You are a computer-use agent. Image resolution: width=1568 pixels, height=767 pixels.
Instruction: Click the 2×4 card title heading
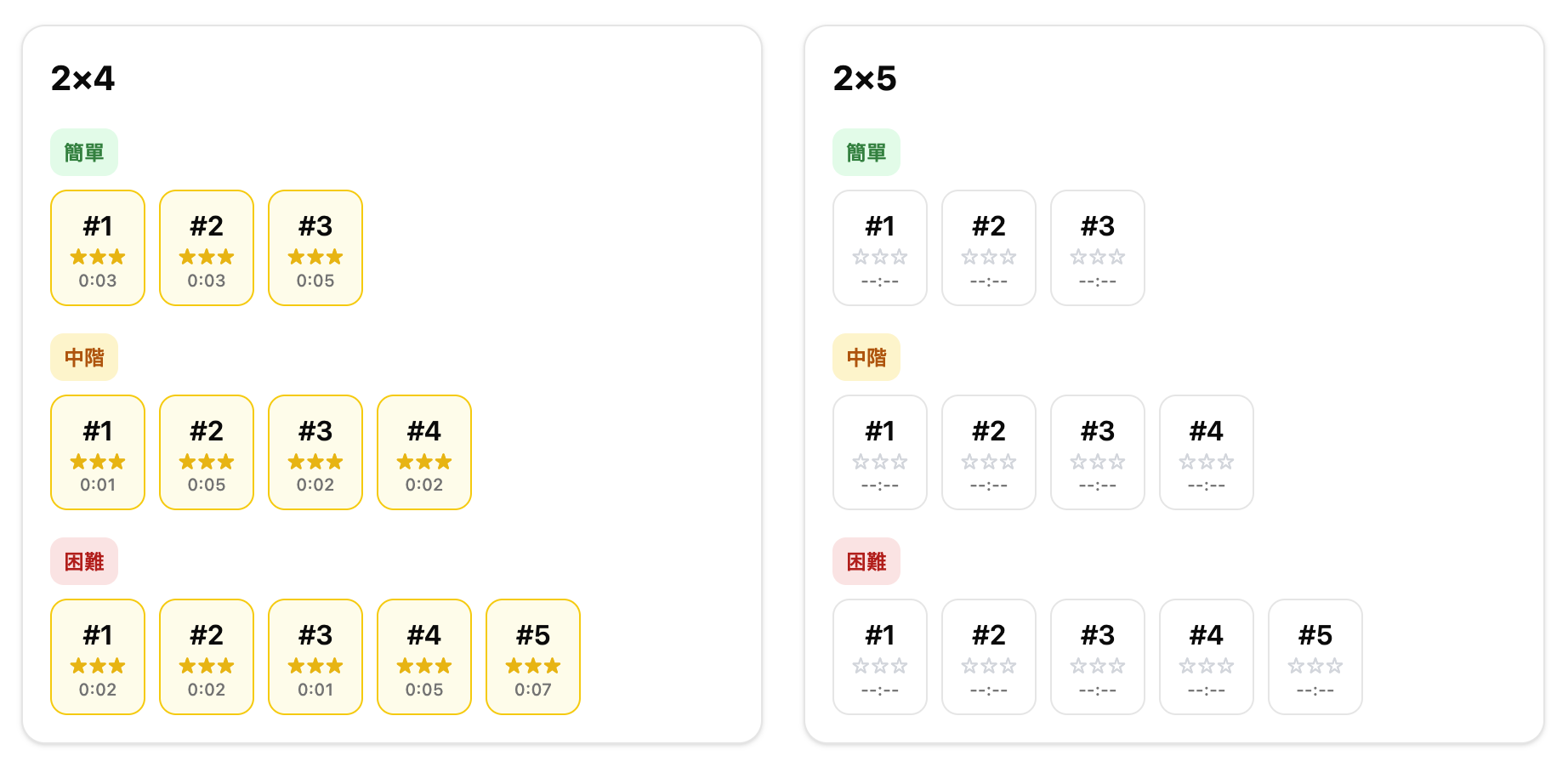tap(82, 79)
